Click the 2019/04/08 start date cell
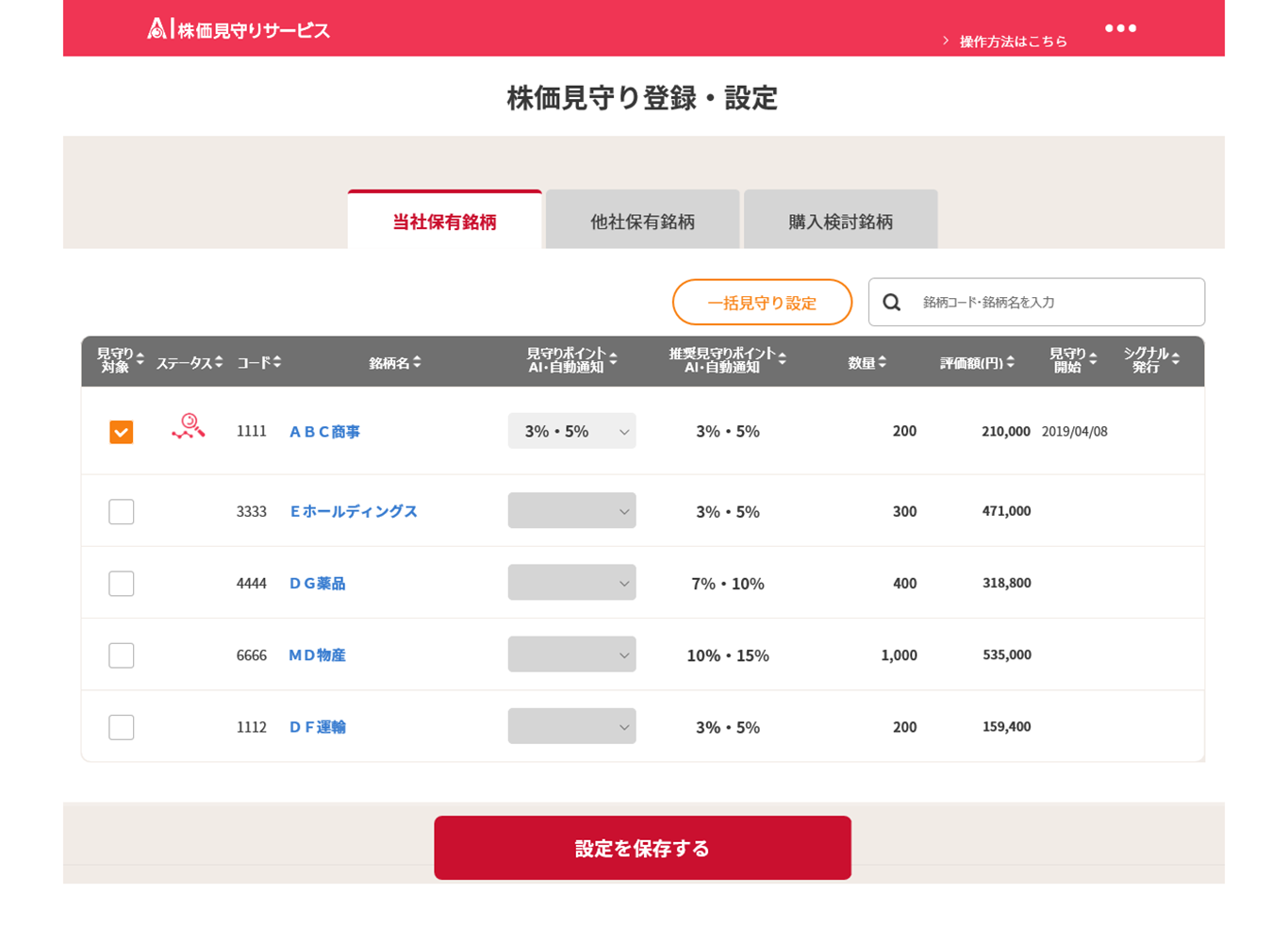Viewport: 1288px width, 943px height. [x=1075, y=432]
